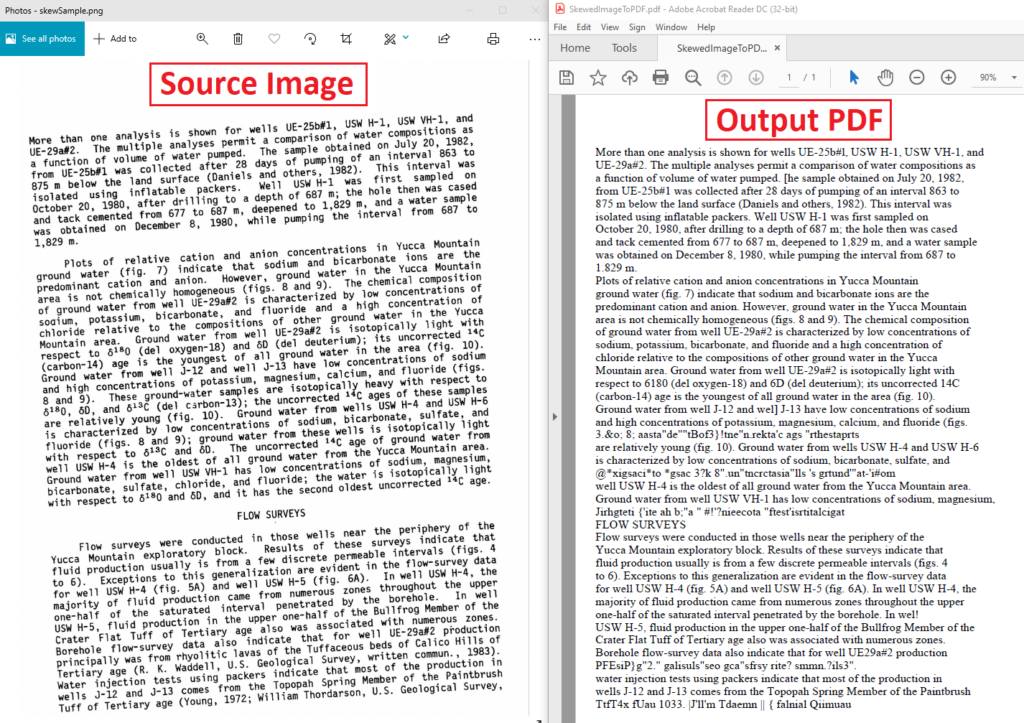The height and width of the screenshot is (723, 1024).
Task: Delete the skewSample.png image
Action: click(x=237, y=37)
